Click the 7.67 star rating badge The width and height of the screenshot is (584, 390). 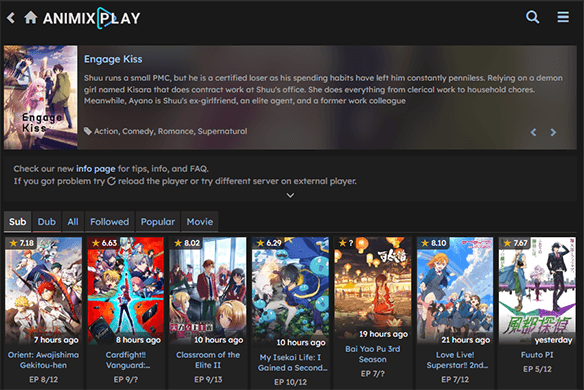point(515,243)
